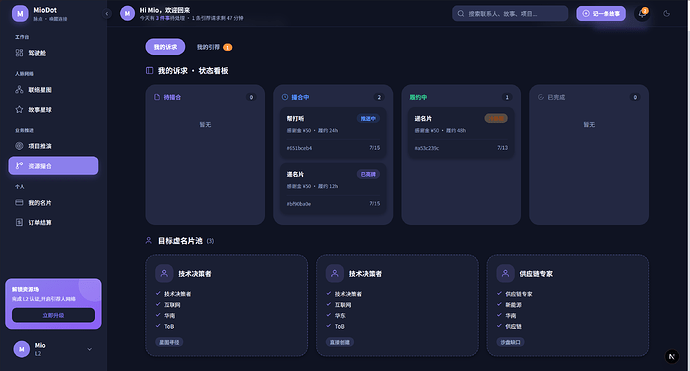Open 订单结算 receipt icon in the sidebar

(19, 222)
